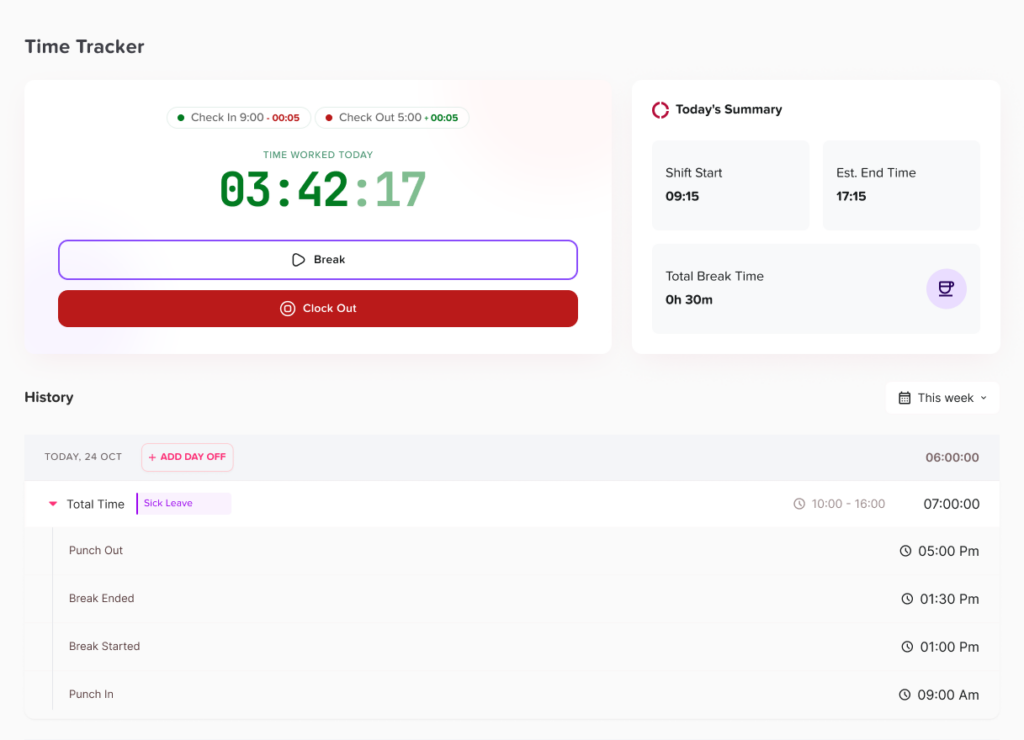Viewport: 1024px width, 740px height.
Task: Click the Break Started label
Action: (104, 646)
